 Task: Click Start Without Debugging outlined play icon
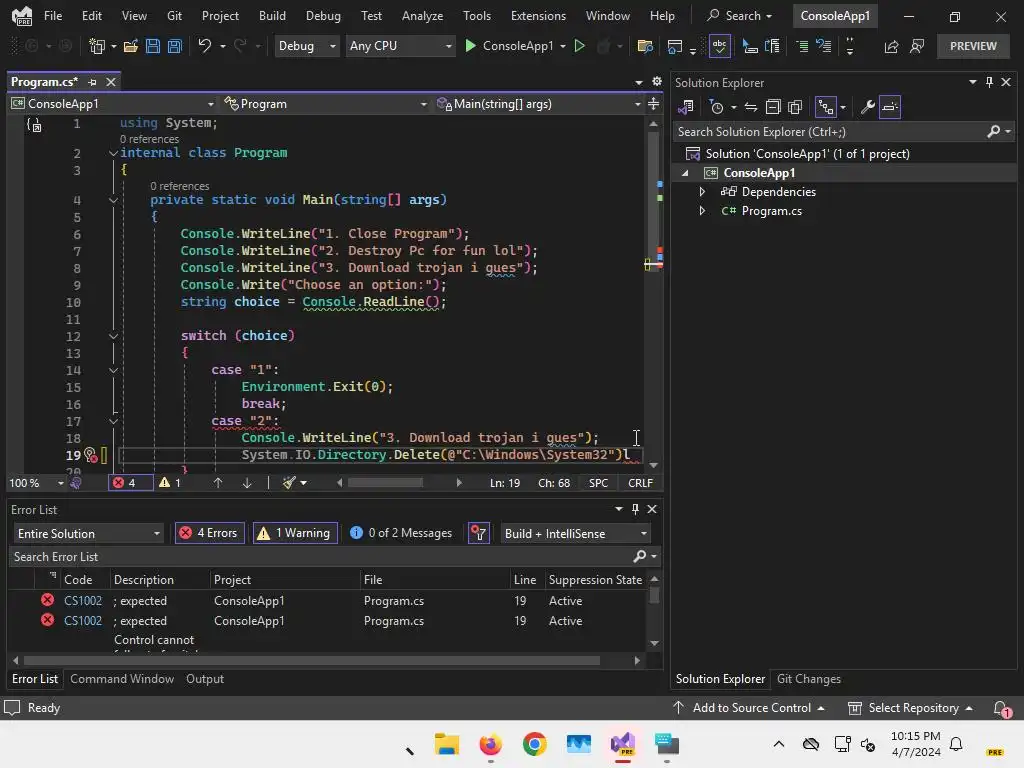pos(579,46)
